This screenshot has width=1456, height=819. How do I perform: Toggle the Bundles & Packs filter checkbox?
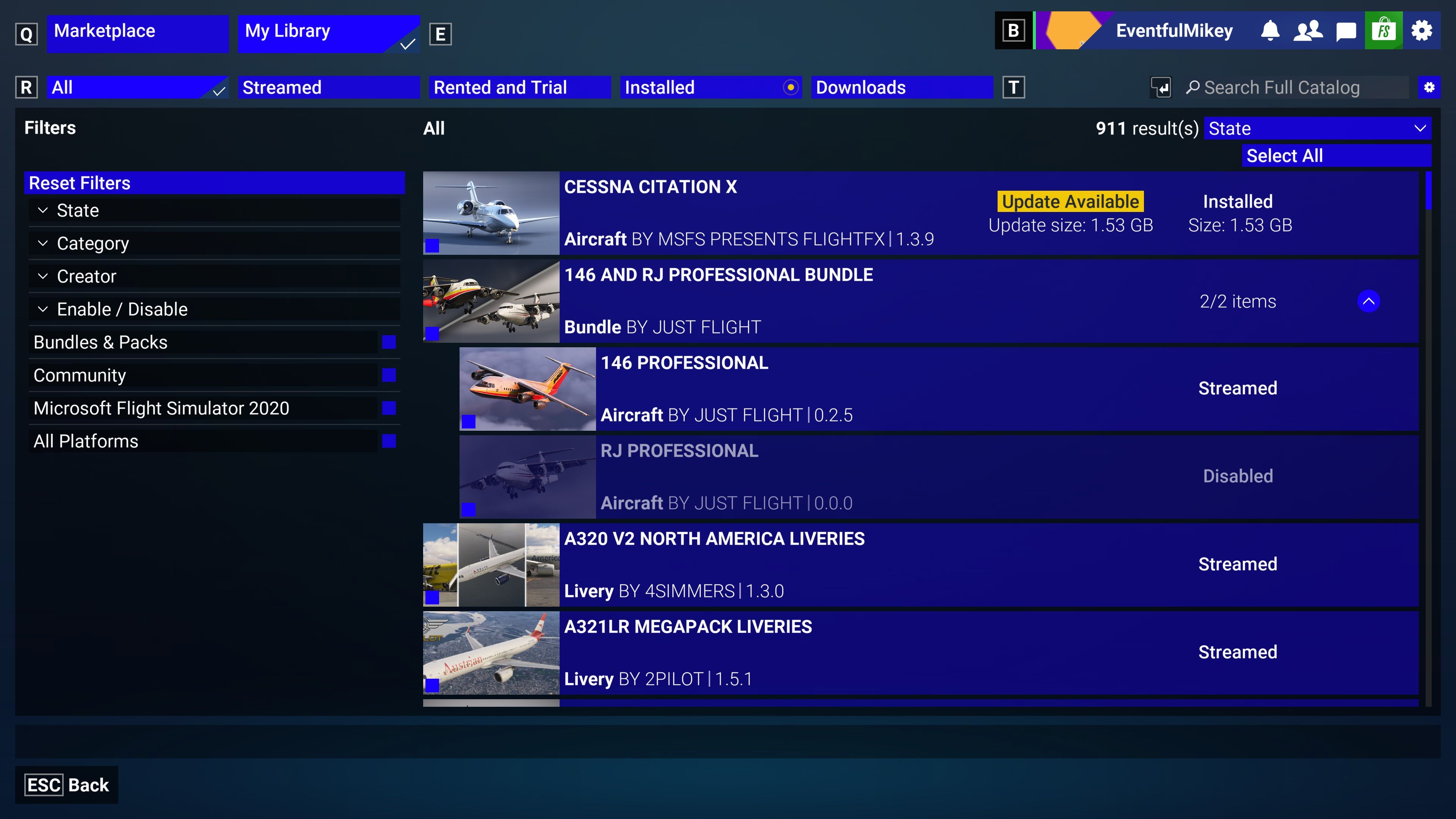[x=389, y=342]
